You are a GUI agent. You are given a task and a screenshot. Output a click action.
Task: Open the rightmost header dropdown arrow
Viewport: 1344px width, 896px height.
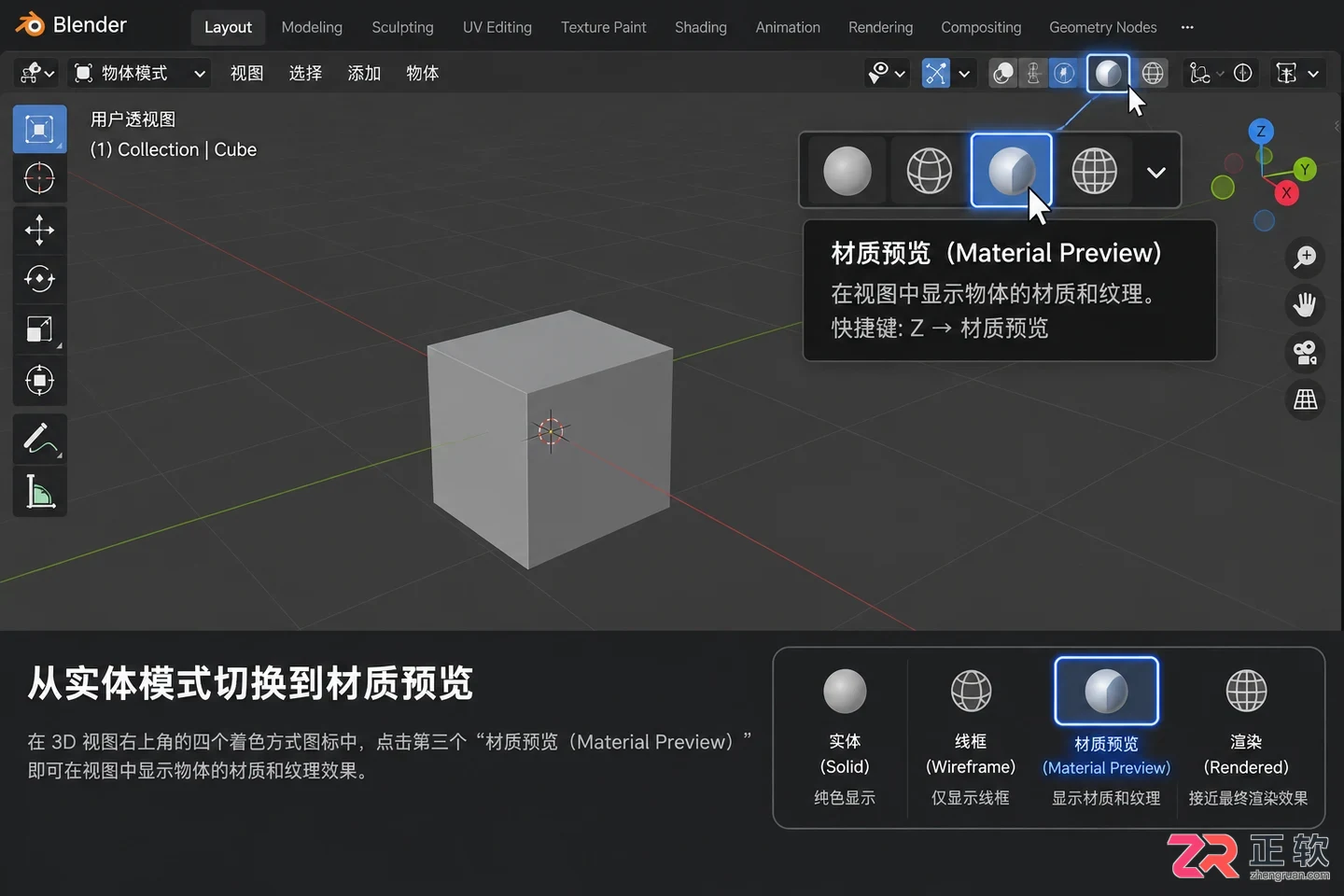click(1313, 73)
